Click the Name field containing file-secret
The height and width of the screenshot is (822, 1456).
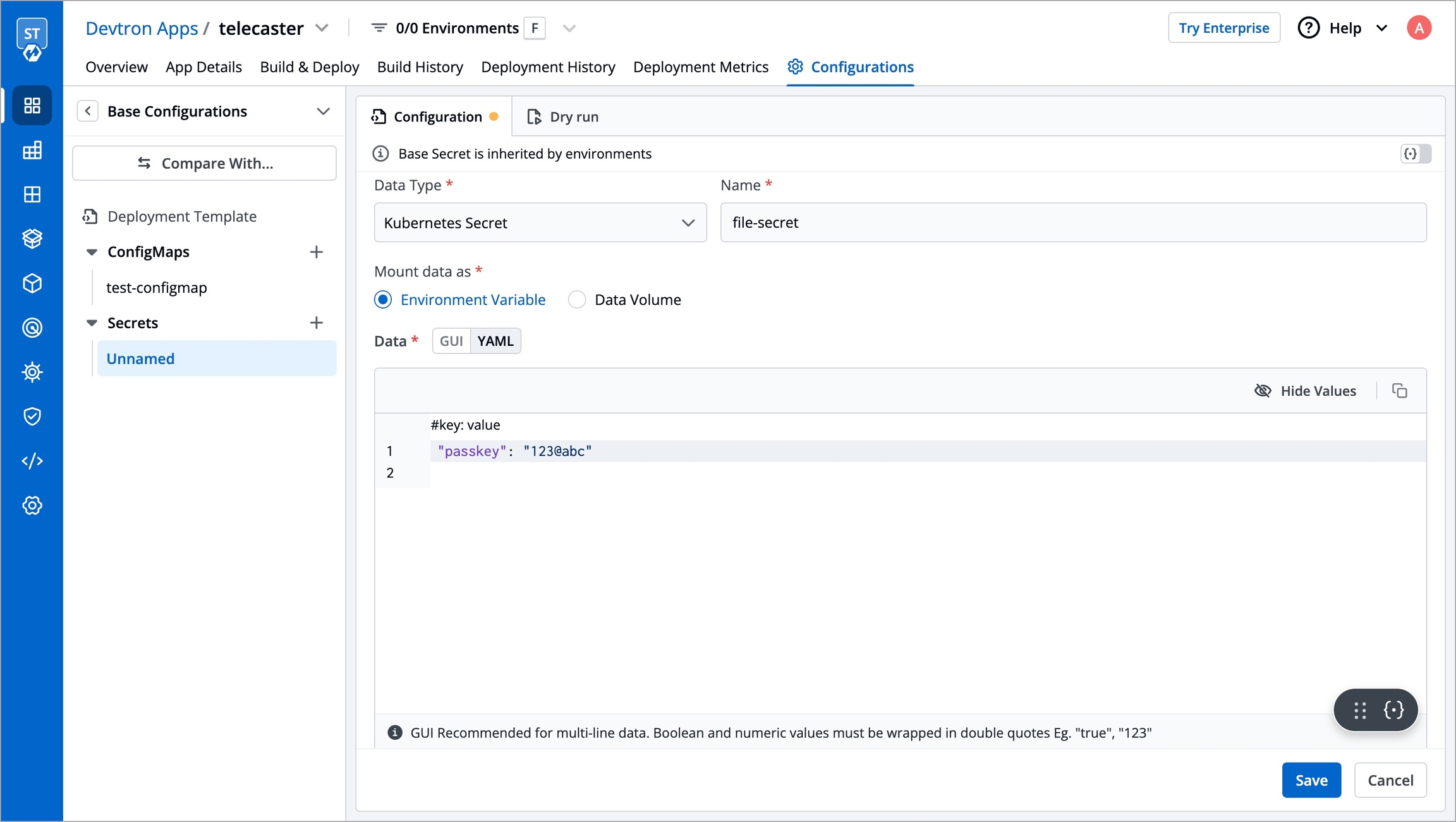tap(1073, 223)
